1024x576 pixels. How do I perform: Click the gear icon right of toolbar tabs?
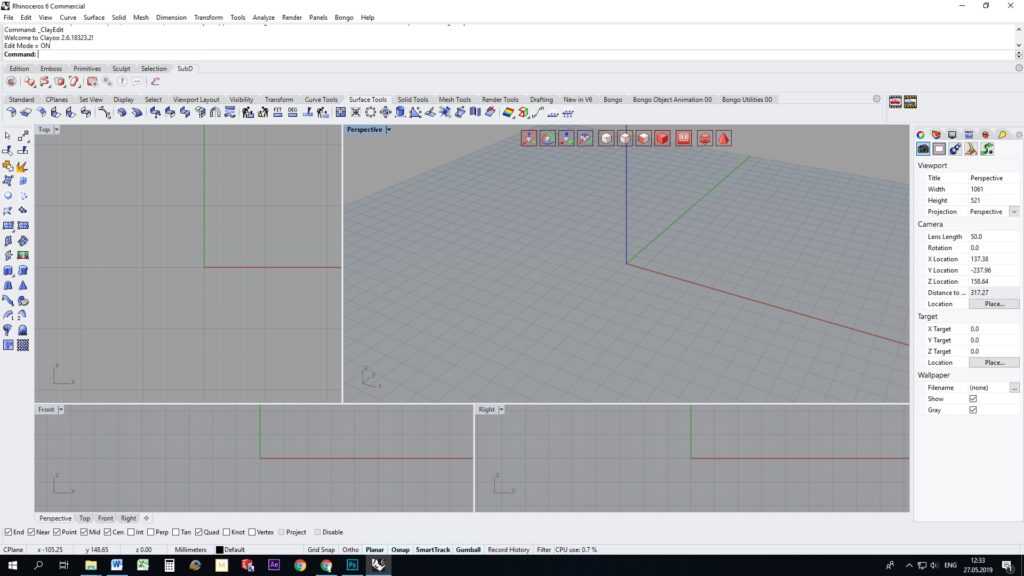[877, 99]
